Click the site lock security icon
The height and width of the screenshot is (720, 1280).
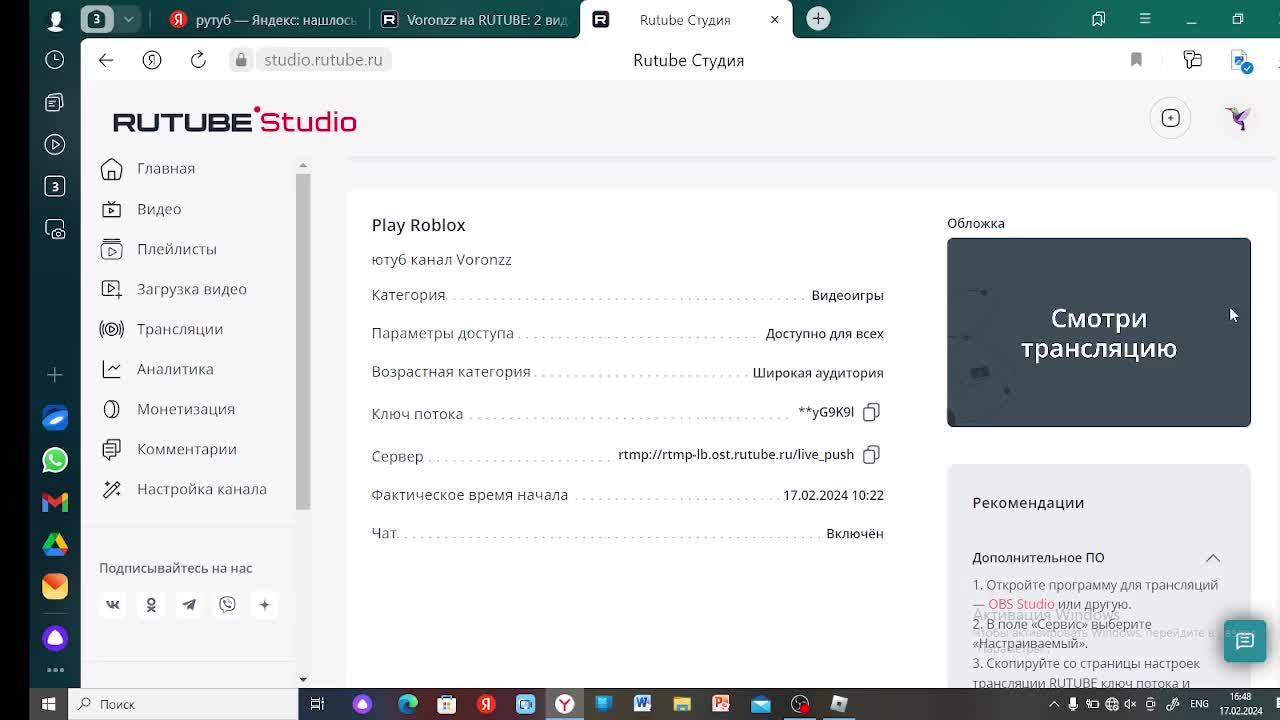241,60
